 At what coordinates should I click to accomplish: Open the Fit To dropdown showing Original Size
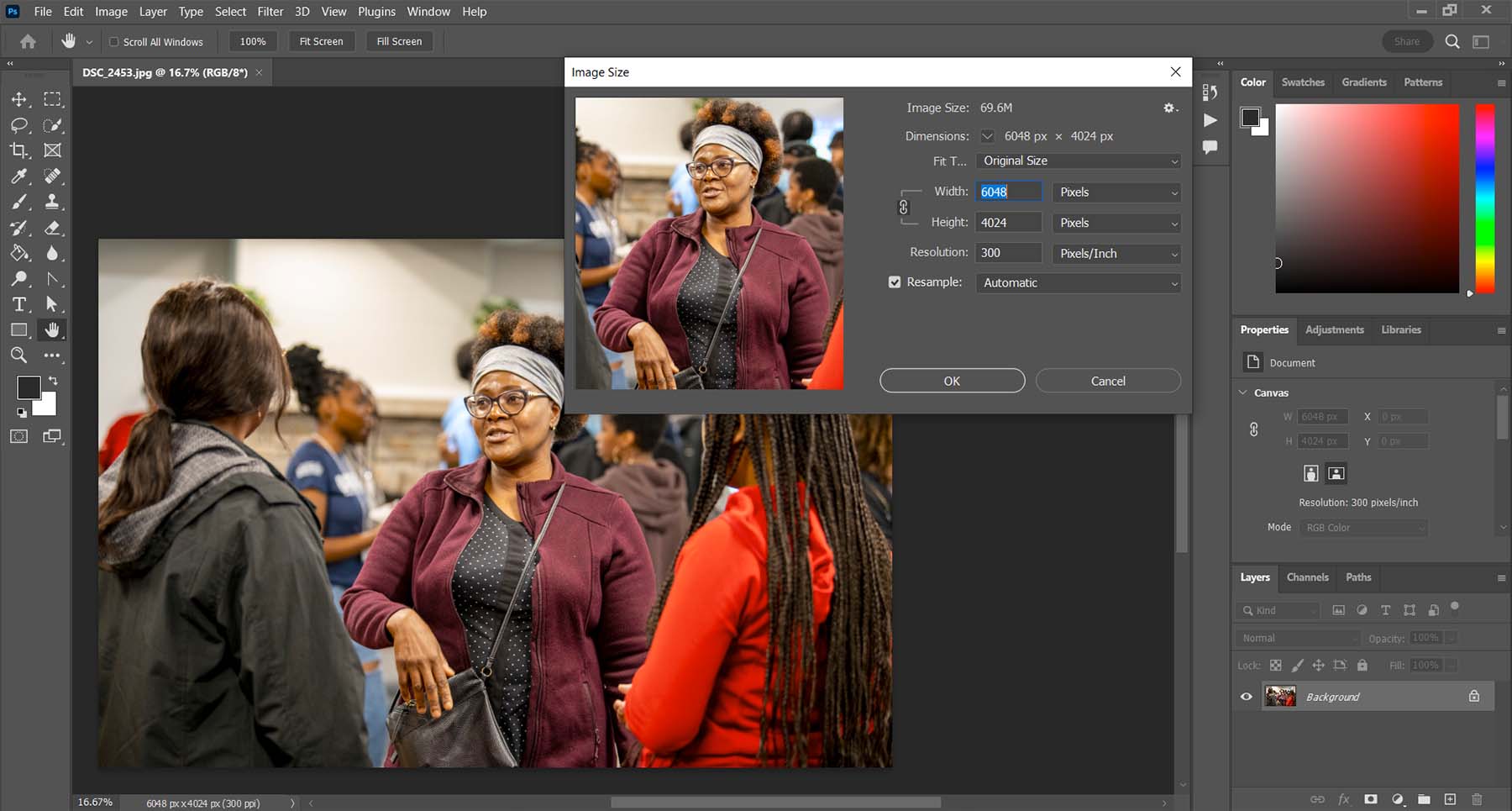pyautogui.click(x=1079, y=161)
